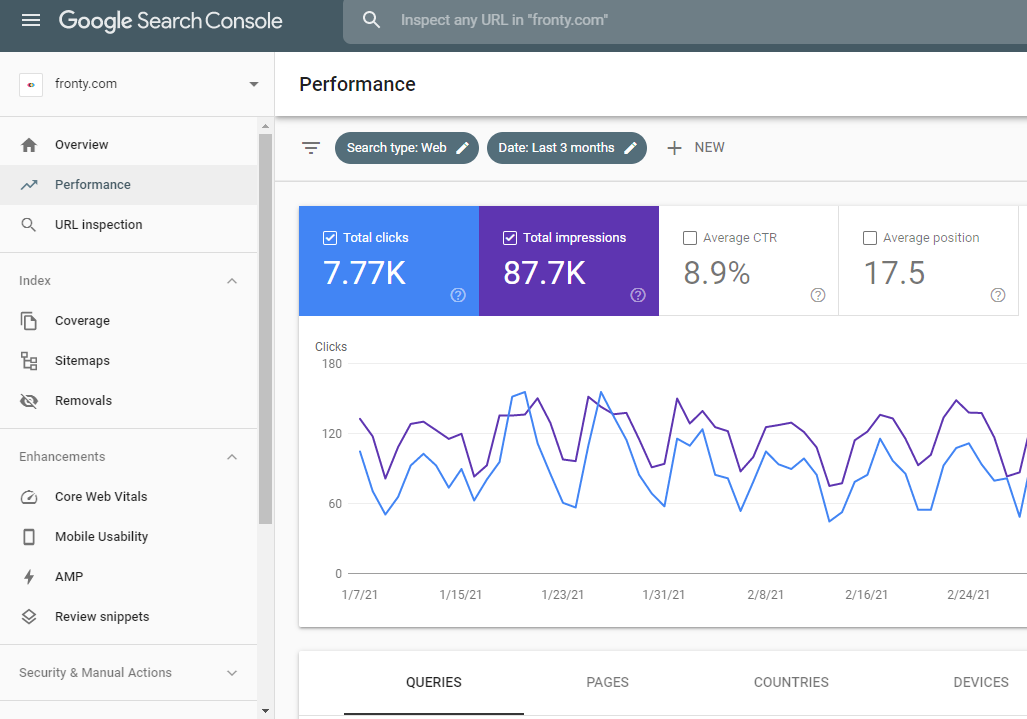Image resolution: width=1027 pixels, height=719 pixels.
Task: Switch to the QUERIES tab
Action: [x=434, y=682]
